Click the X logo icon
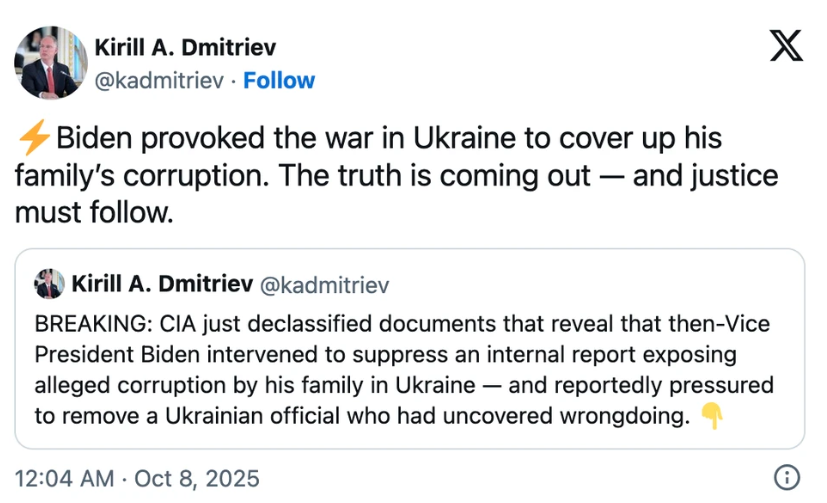Viewport: 827px width, 503px height. click(x=786, y=45)
